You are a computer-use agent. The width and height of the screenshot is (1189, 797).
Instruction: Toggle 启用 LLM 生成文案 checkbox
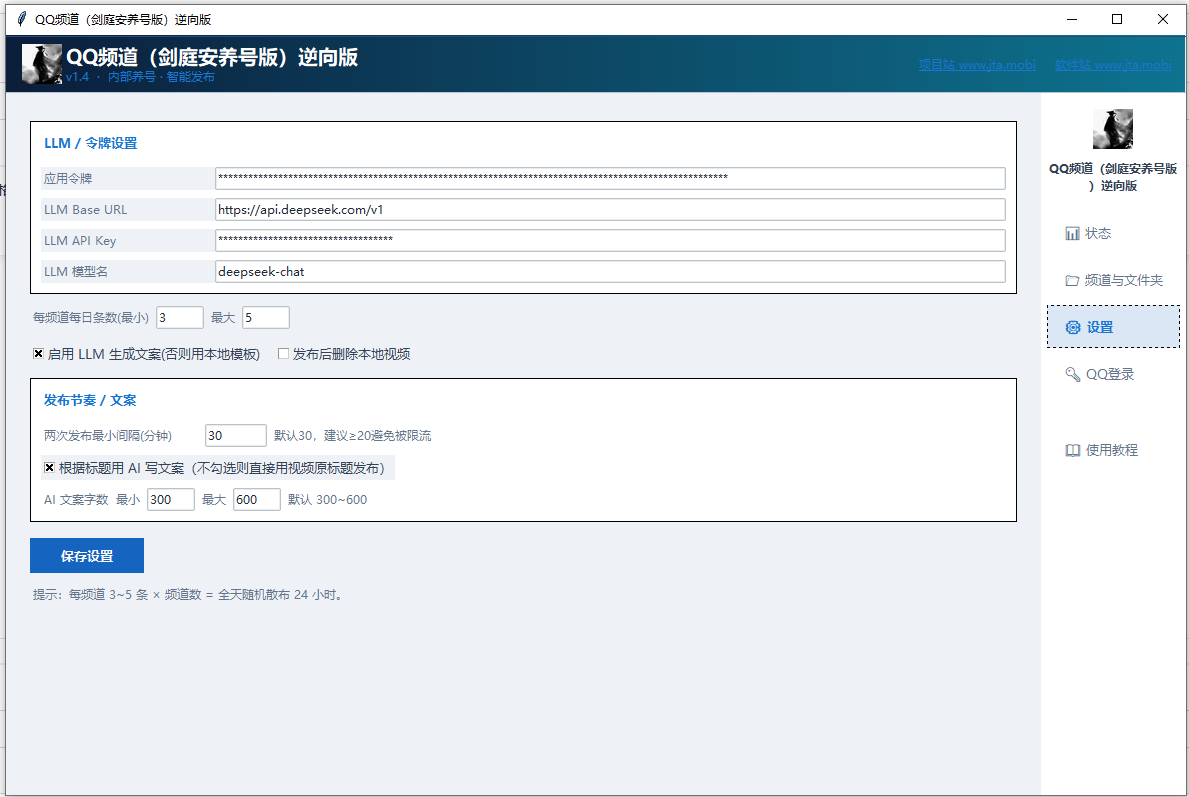pyautogui.click(x=39, y=353)
